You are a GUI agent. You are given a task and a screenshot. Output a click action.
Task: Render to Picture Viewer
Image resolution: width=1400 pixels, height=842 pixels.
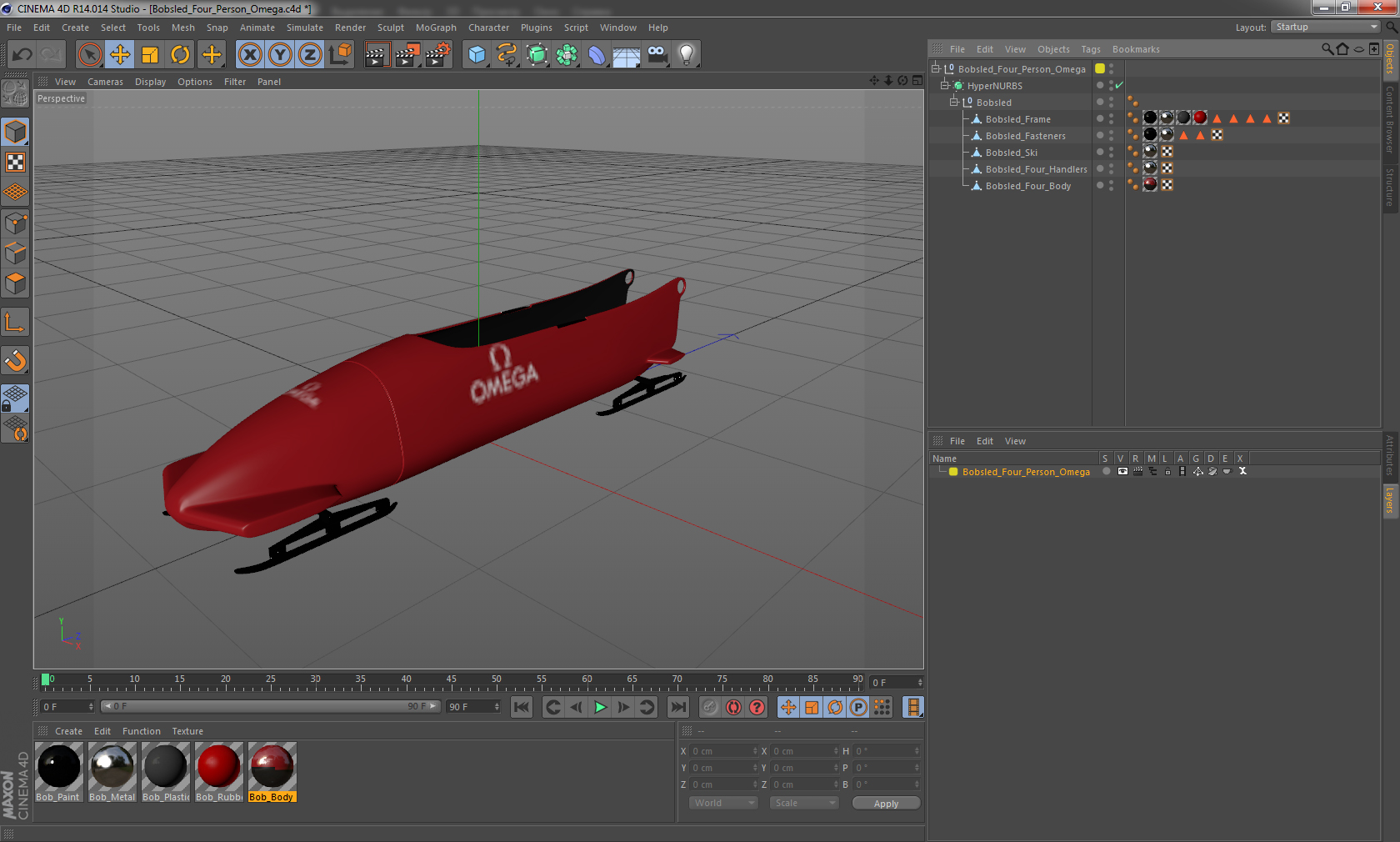407,55
